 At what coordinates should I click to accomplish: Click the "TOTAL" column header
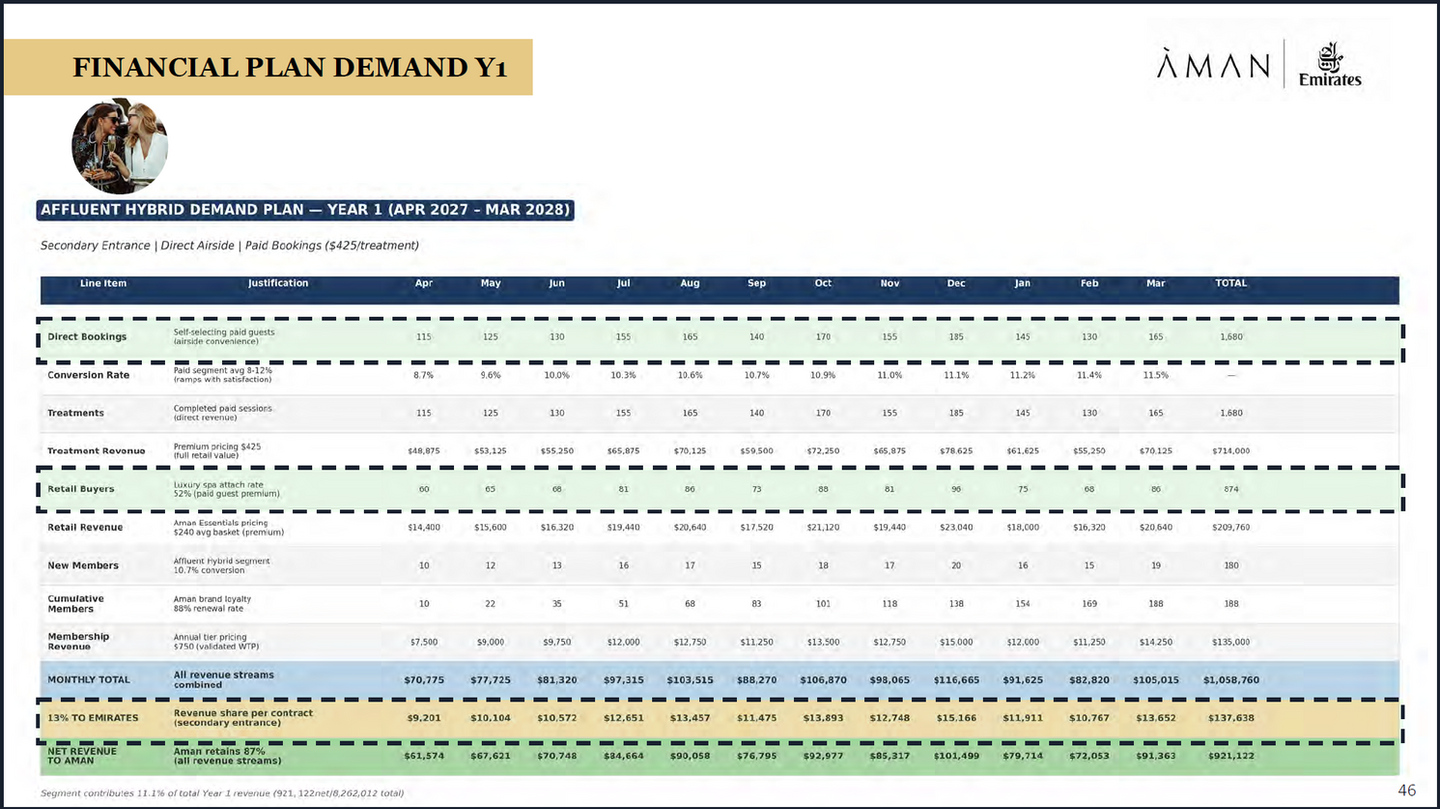coord(1231,283)
